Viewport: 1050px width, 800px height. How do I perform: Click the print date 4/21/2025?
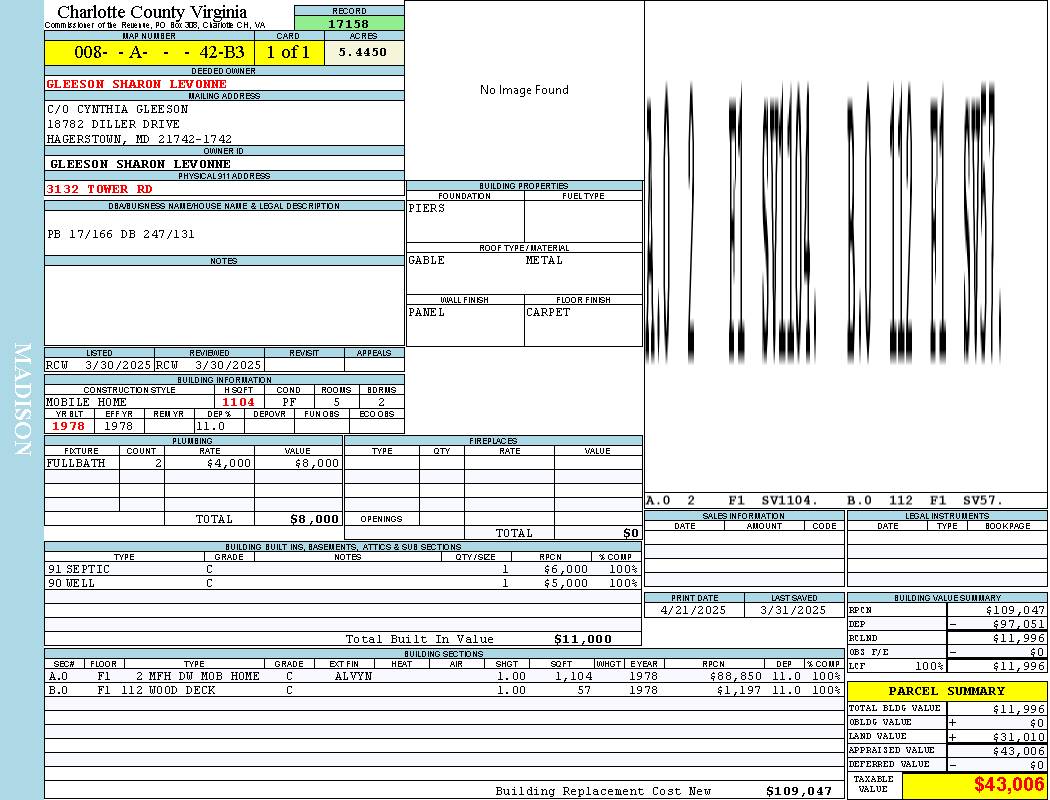(692, 610)
